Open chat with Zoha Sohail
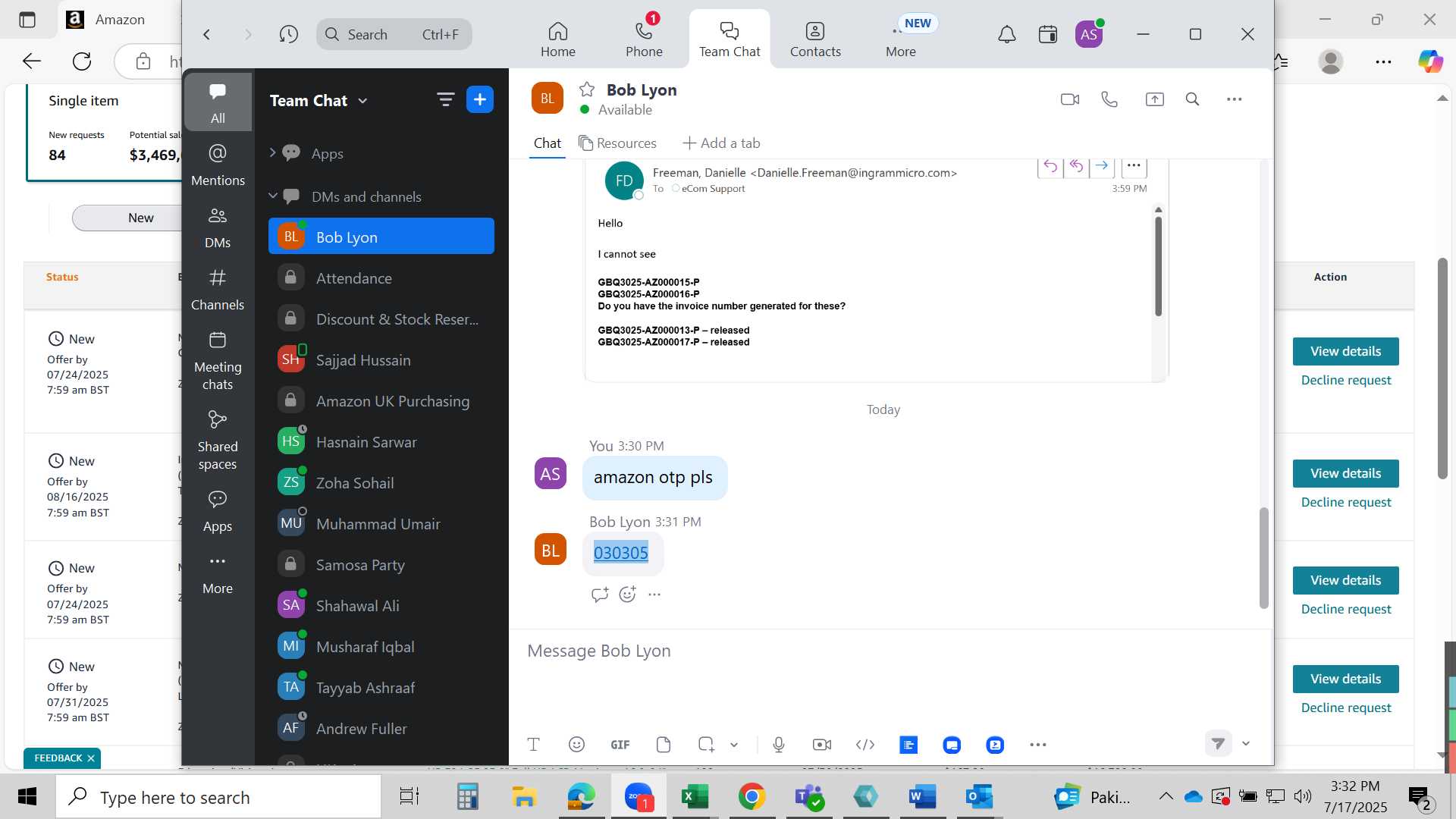1456x819 pixels. pyautogui.click(x=381, y=482)
